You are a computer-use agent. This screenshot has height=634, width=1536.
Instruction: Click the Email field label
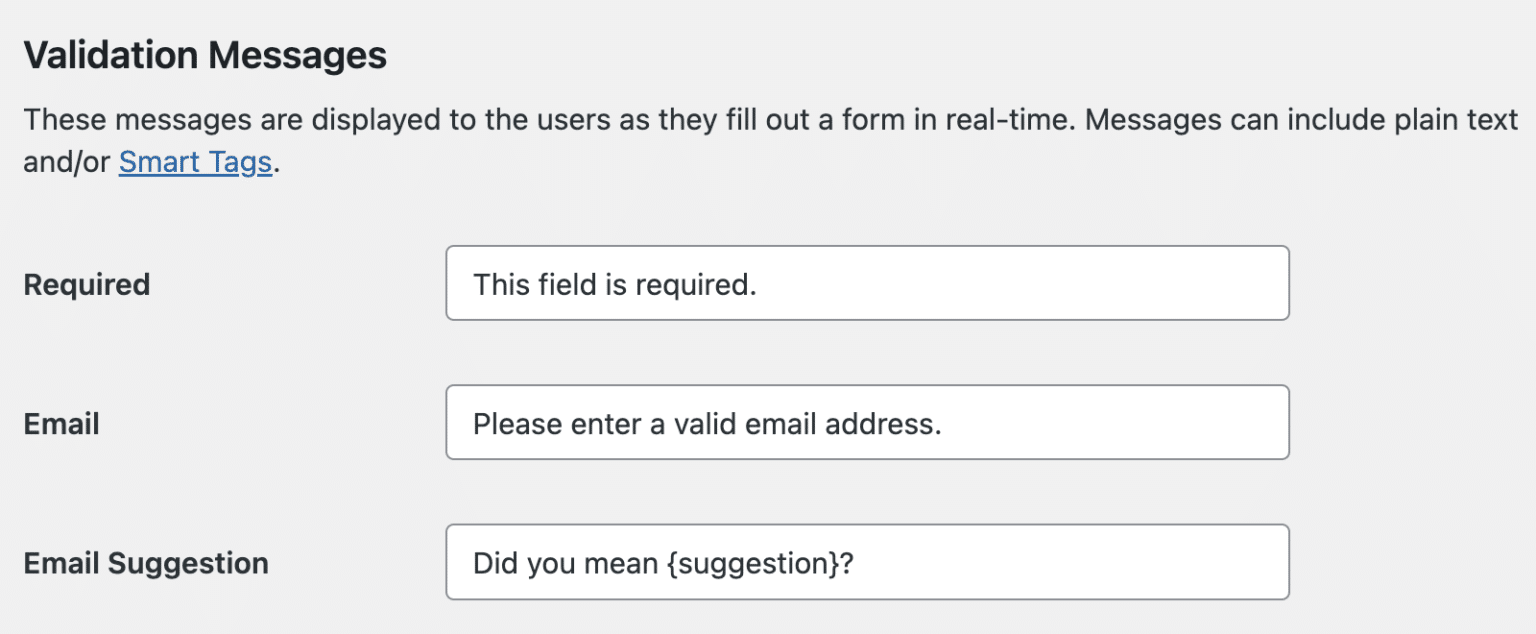click(x=61, y=422)
